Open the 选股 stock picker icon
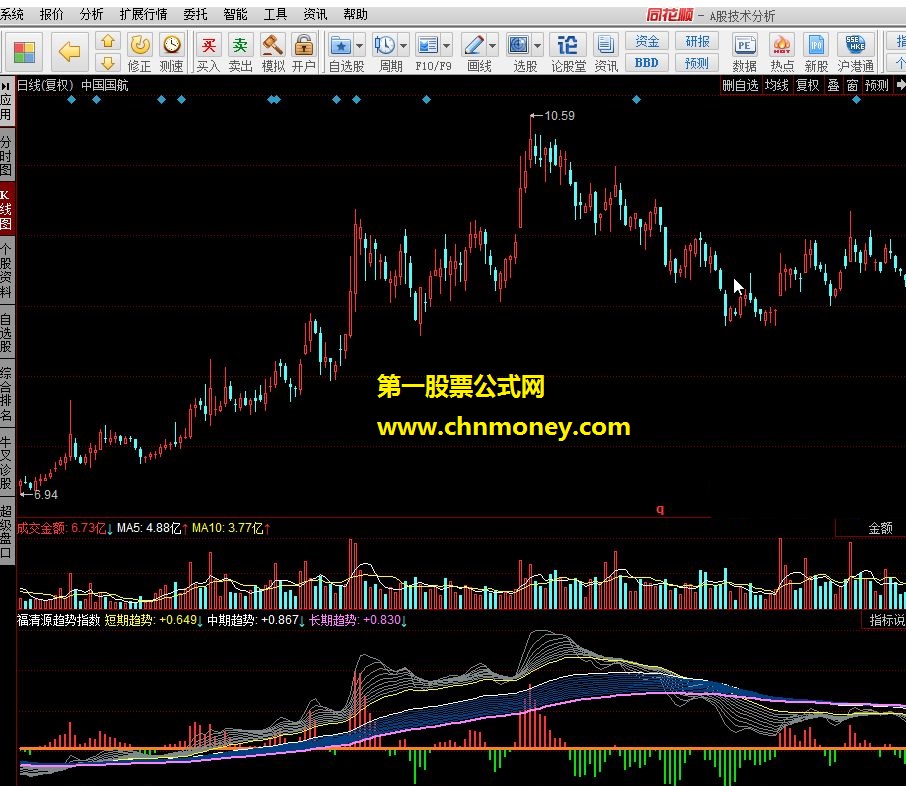This screenshot has width=906, height=786. [x=518, y=45]
